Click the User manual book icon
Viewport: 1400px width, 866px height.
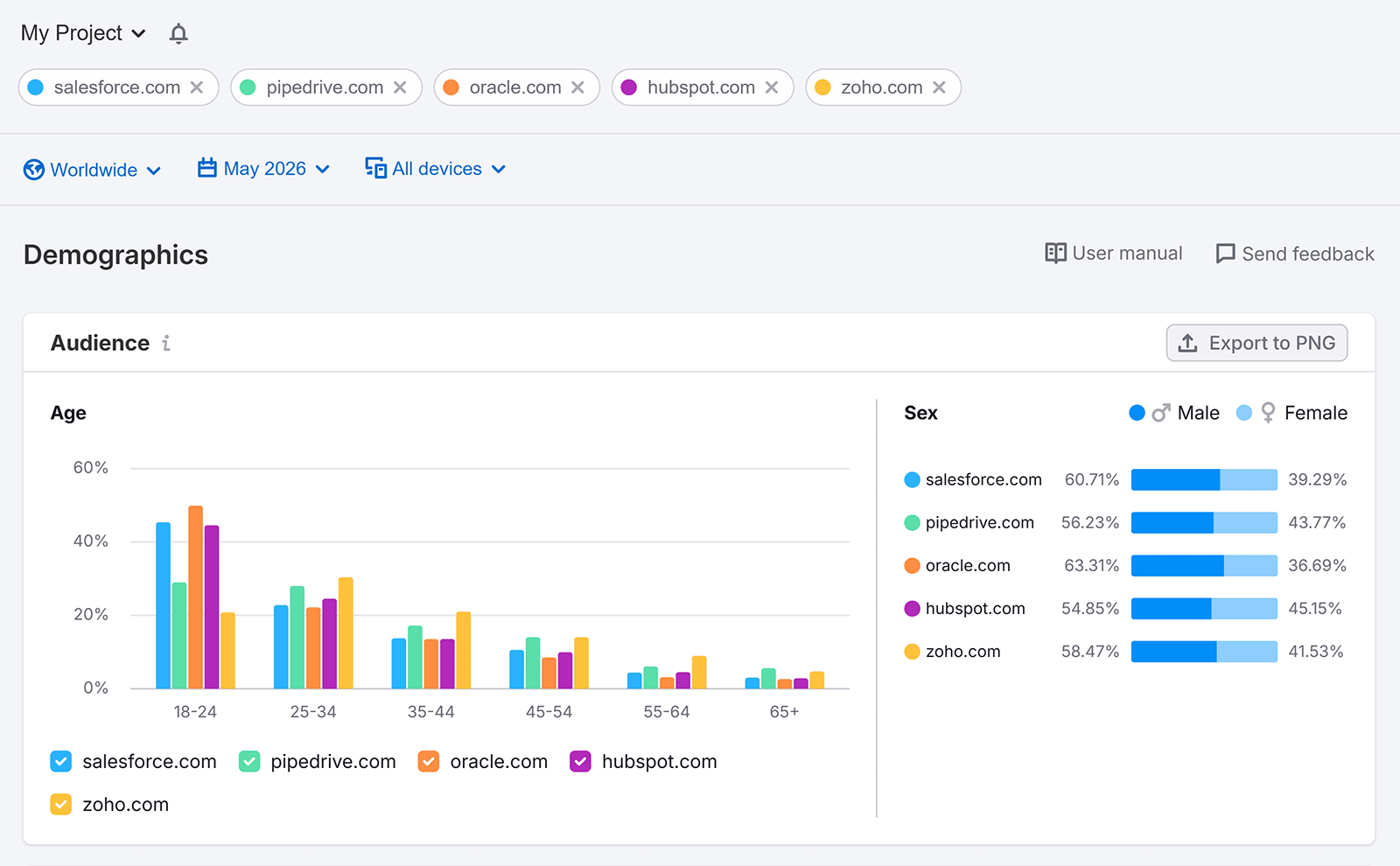pyautogui.click(x=1056, y=254)
